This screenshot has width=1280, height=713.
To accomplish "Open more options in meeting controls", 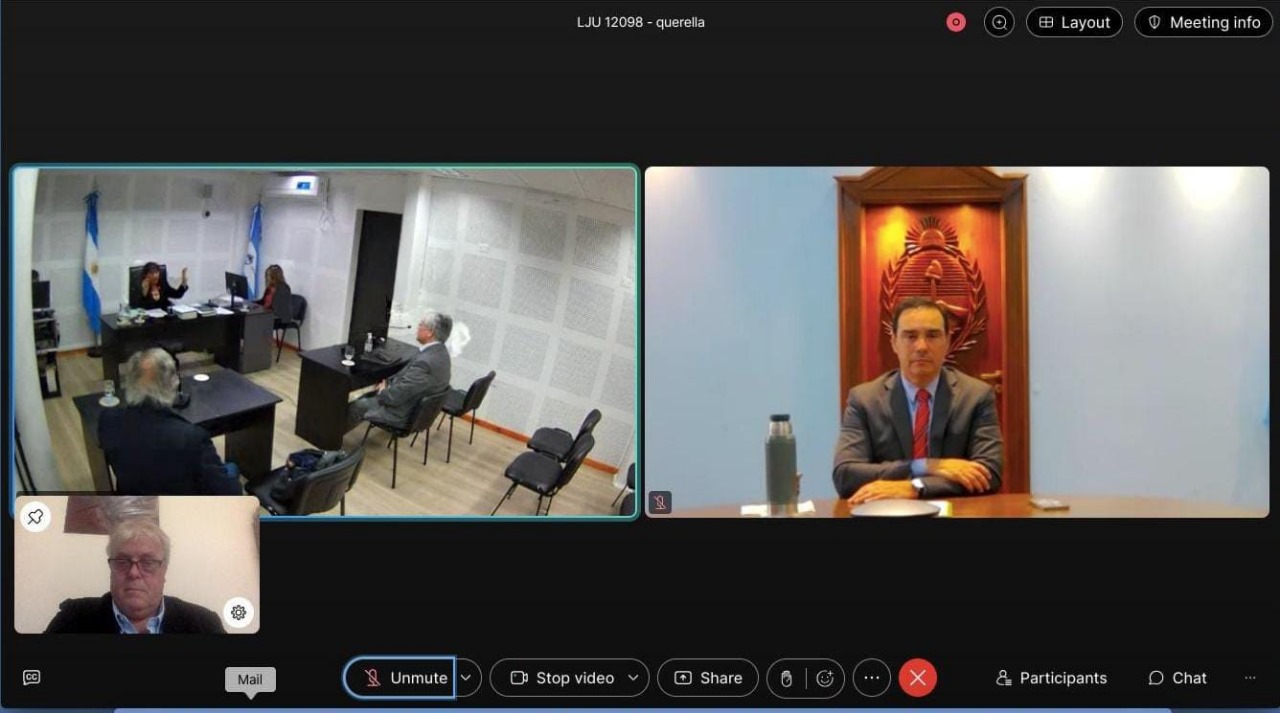I will tap(871, 678).
